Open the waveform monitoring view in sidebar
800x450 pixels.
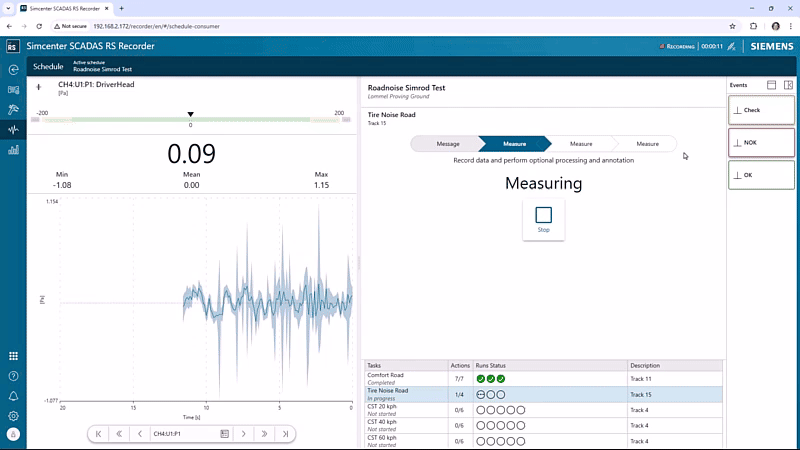[13, 130]
